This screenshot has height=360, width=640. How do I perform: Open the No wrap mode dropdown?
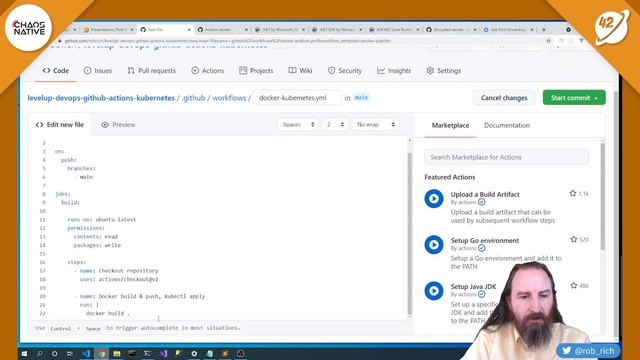[375, 124]
